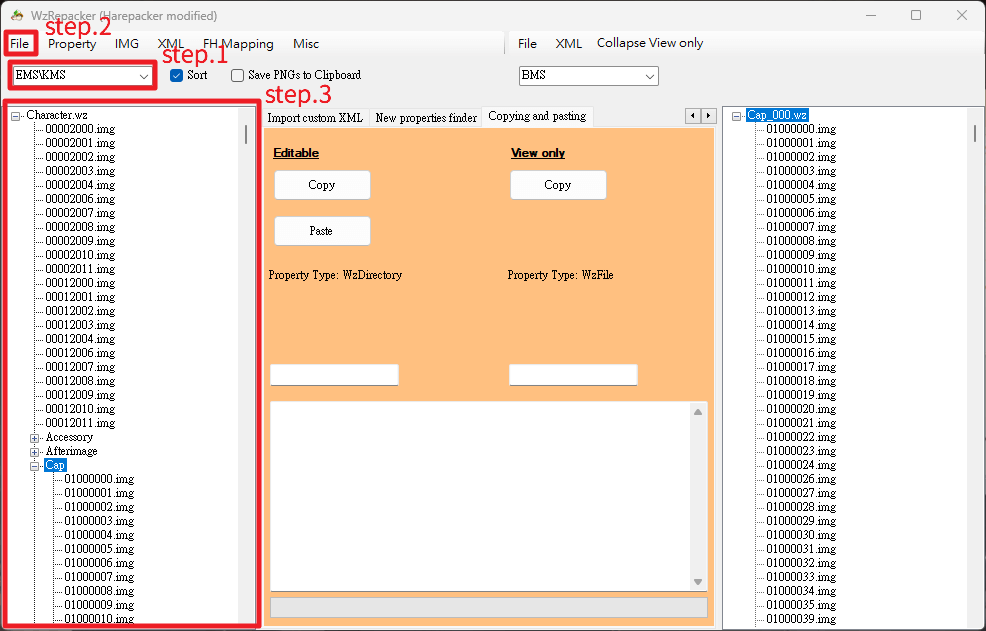986x631 pixels.
Task: Click the left tree scrollbar thumb
Action: pyautogui.click(x=246, y=134)
